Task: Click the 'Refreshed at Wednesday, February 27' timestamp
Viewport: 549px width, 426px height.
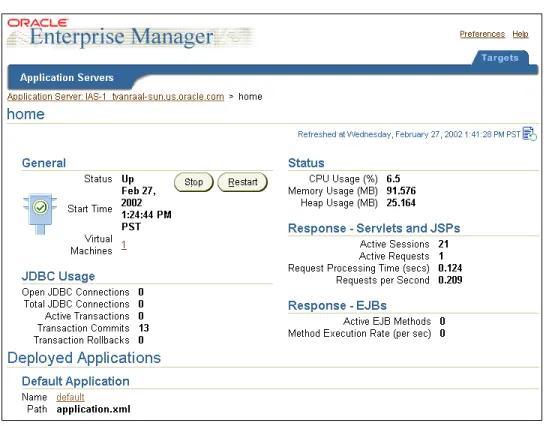Action: tap(409, 134)
